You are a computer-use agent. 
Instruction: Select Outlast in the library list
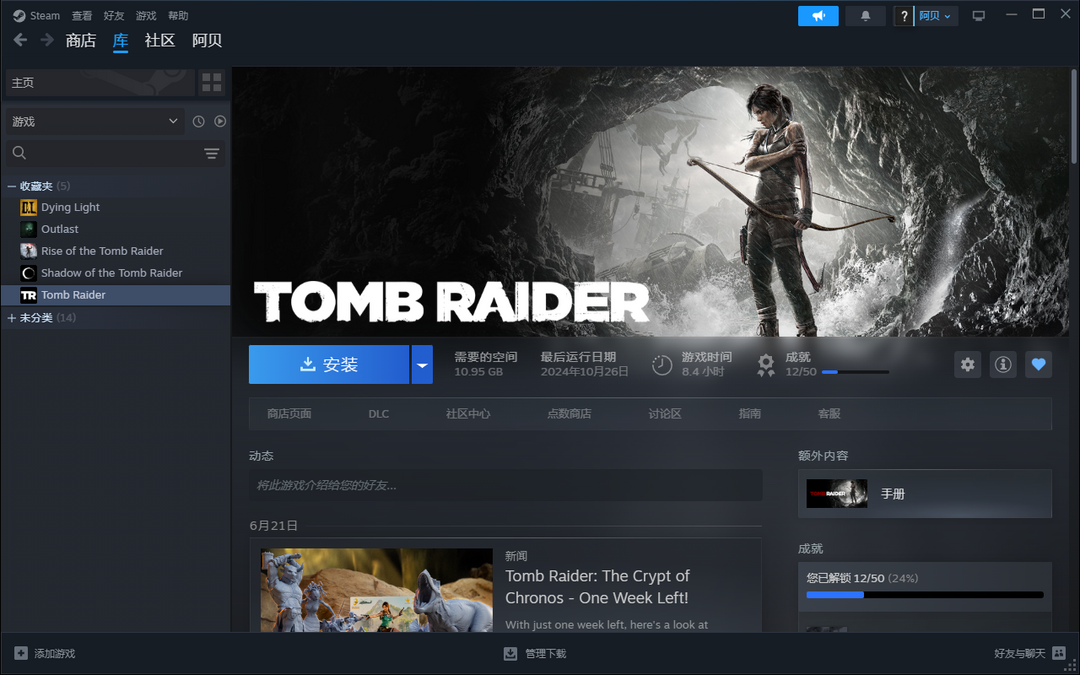click(x=60, y=229)
